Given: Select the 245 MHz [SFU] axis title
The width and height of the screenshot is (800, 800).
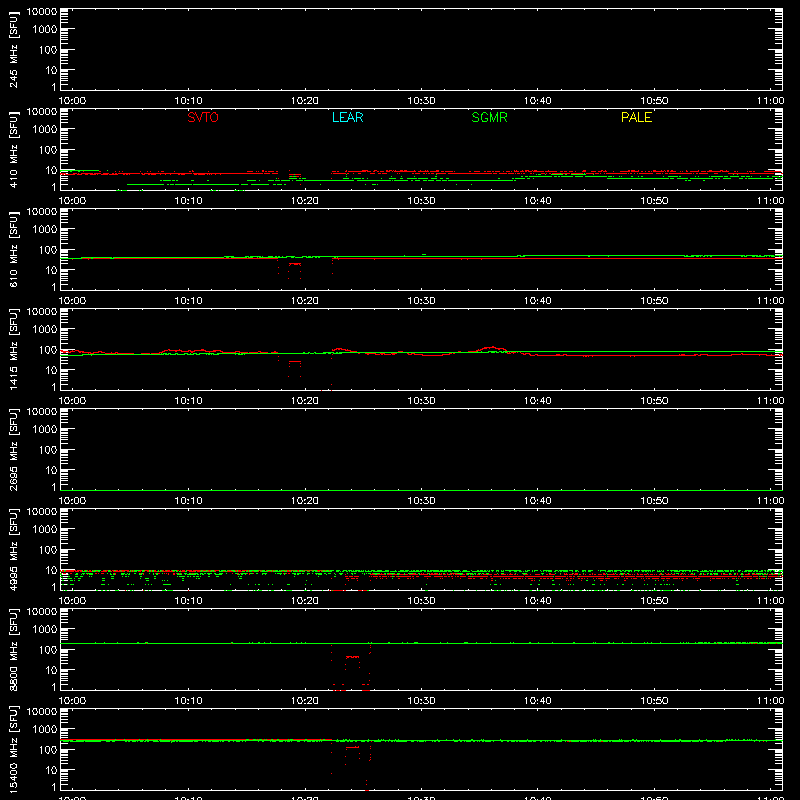Looking at the screenshot, I should point(14,49).
